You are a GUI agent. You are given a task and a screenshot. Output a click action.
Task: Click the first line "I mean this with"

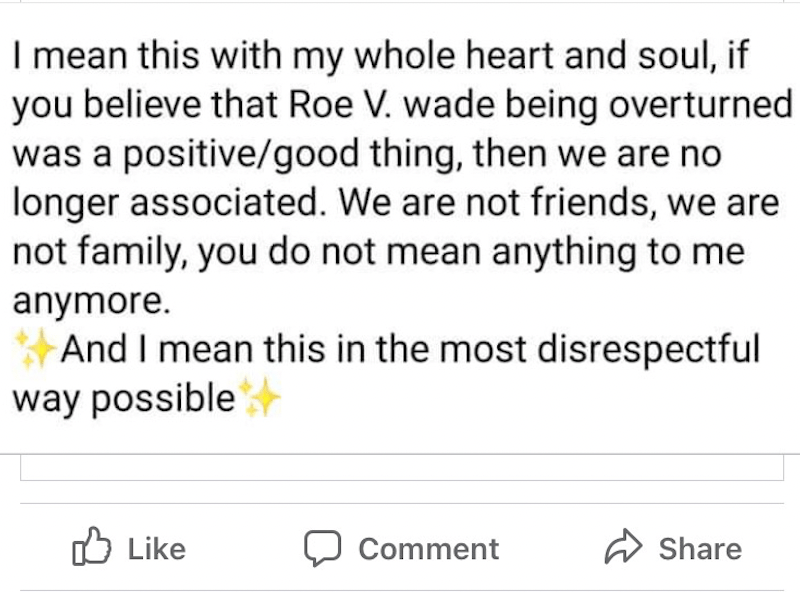(x=147, y=55)
